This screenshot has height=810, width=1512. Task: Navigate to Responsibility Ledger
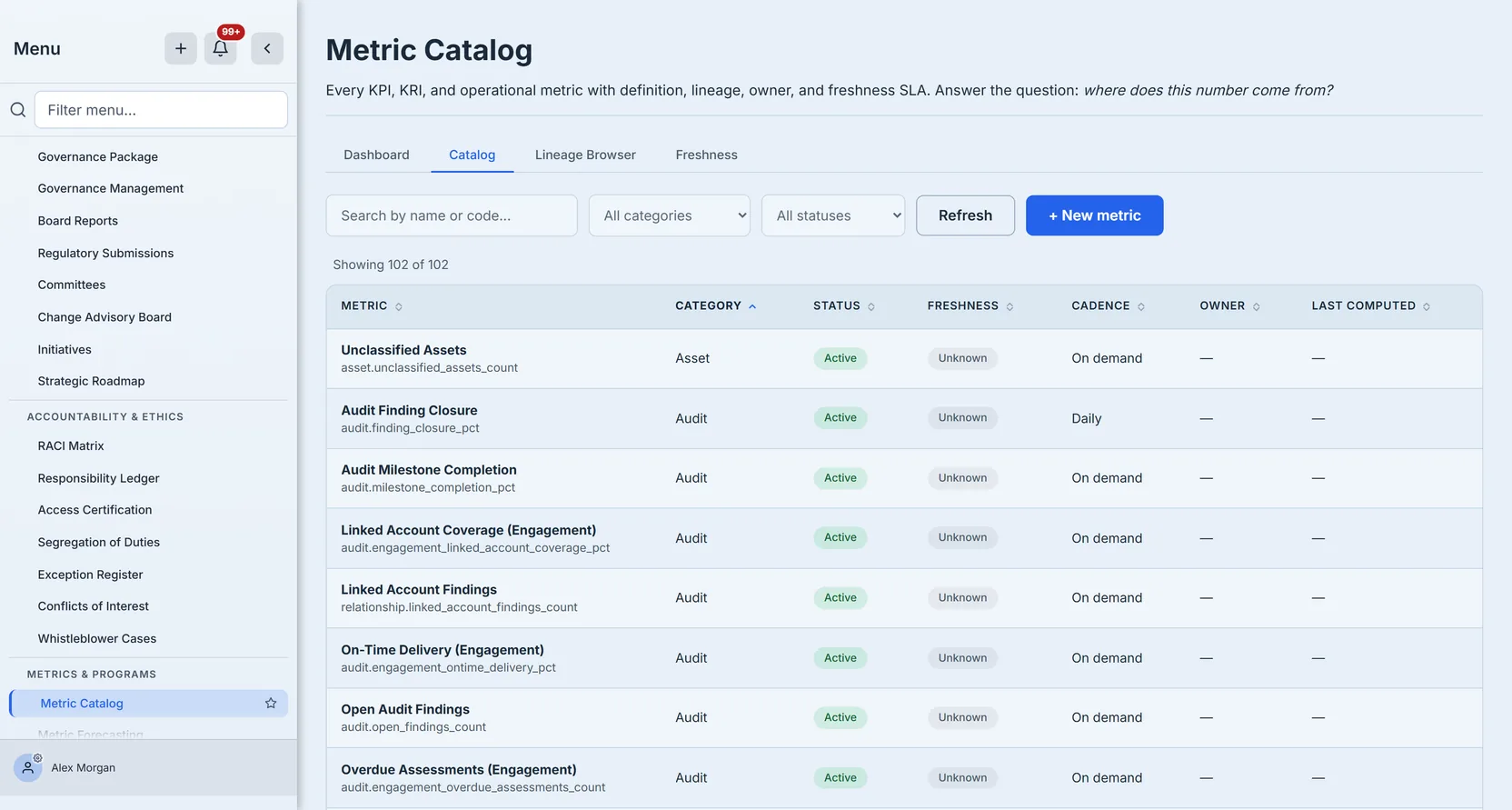click(x=98, y=478)
